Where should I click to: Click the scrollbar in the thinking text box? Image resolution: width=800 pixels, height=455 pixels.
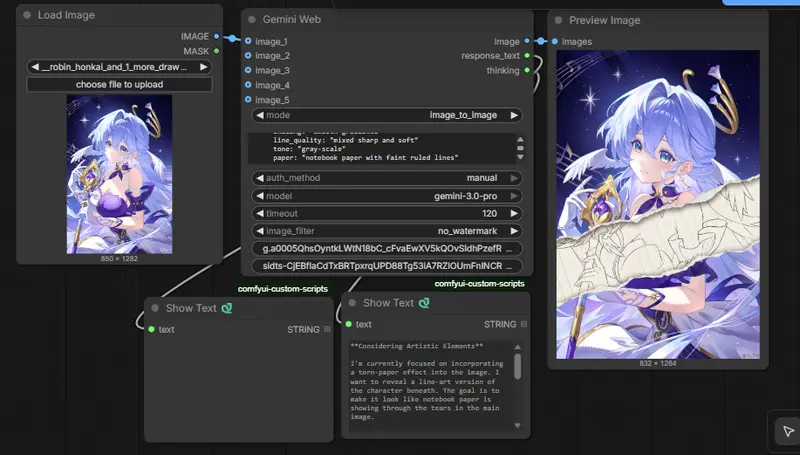point(517,367)
